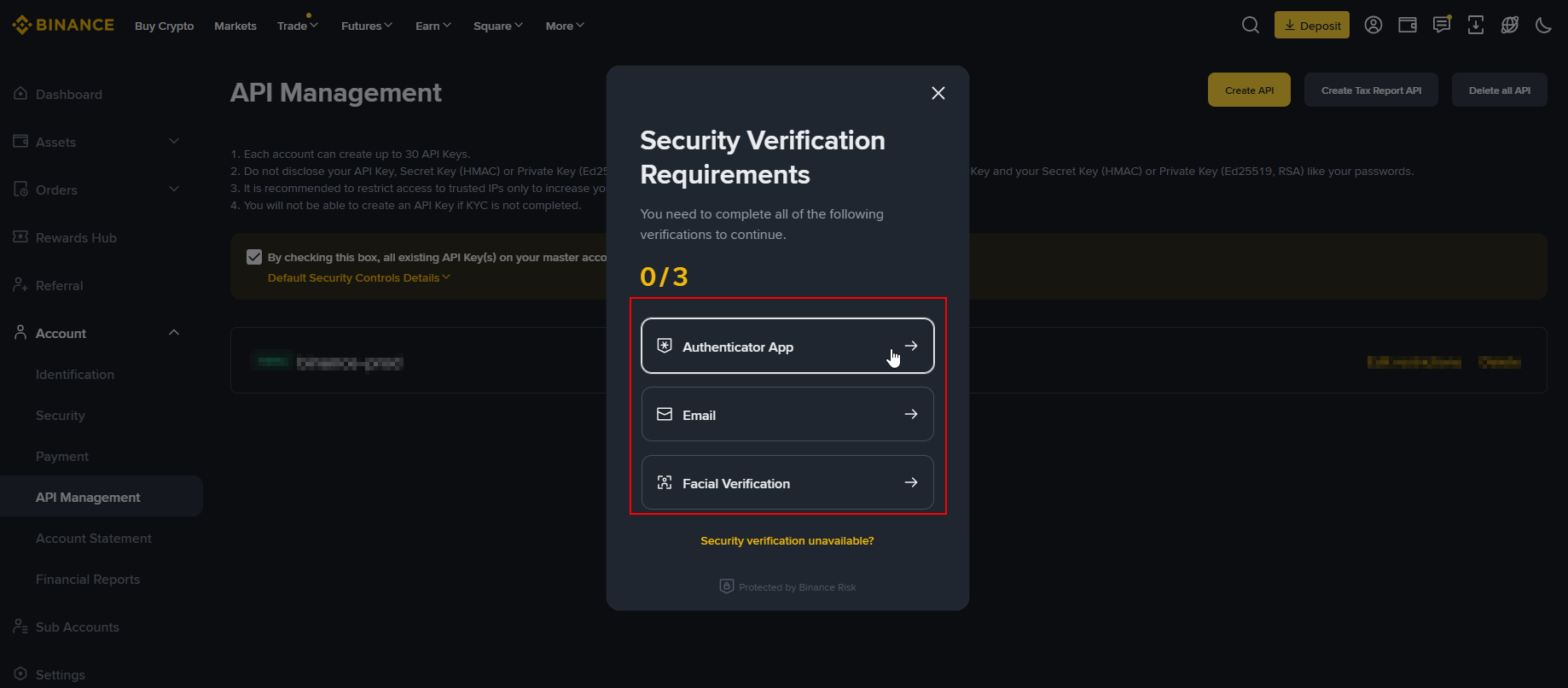Select Payment in Account submenu
The image size is (1568, 688).
coord(62,456)
